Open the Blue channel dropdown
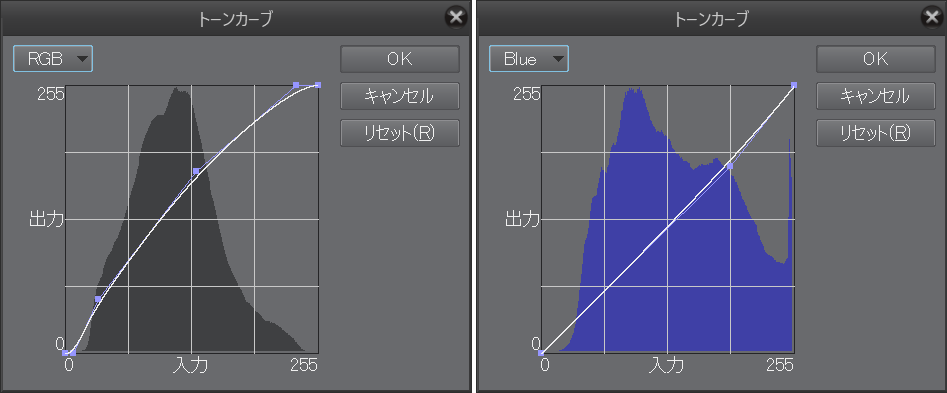The width and height of the screenshot is (947, 393). point(528,59)
